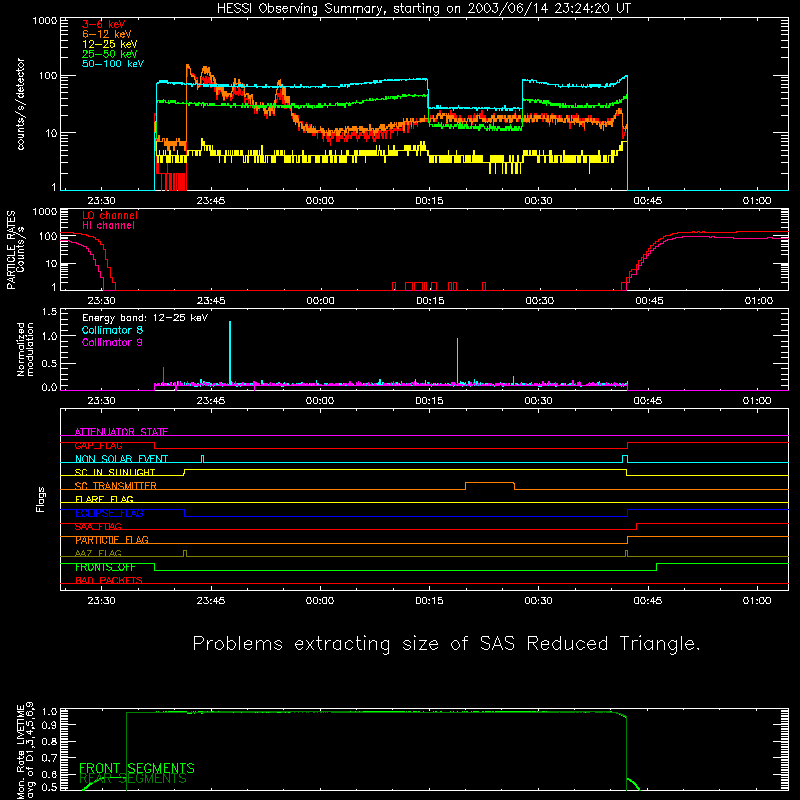This screenshot has width=800, height=800.
Task: Select the Collimator 9 legend entry
Action: (x=112, y=342)
